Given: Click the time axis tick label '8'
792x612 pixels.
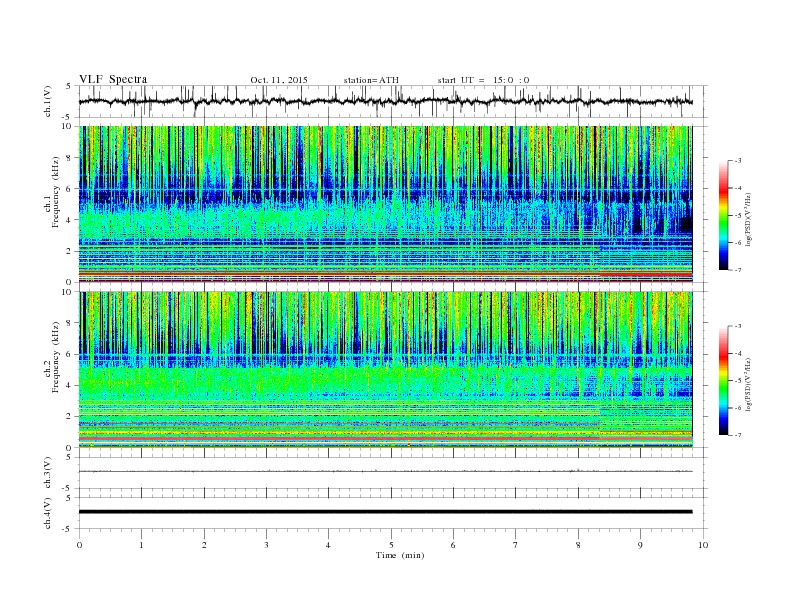Looking at the screenshot, I should (x=578, y=545).
